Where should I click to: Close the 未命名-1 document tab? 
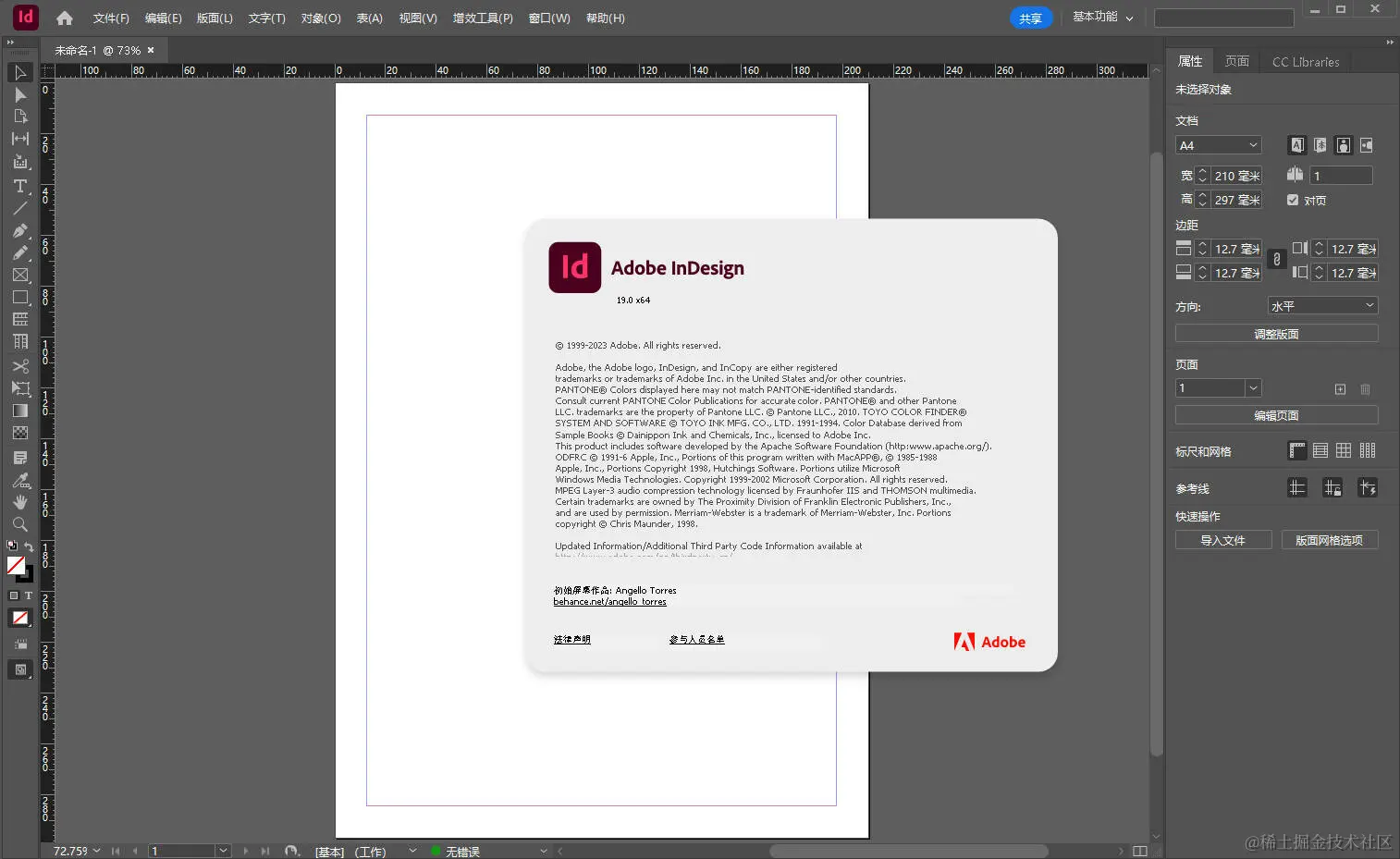[x=151, y=50]
